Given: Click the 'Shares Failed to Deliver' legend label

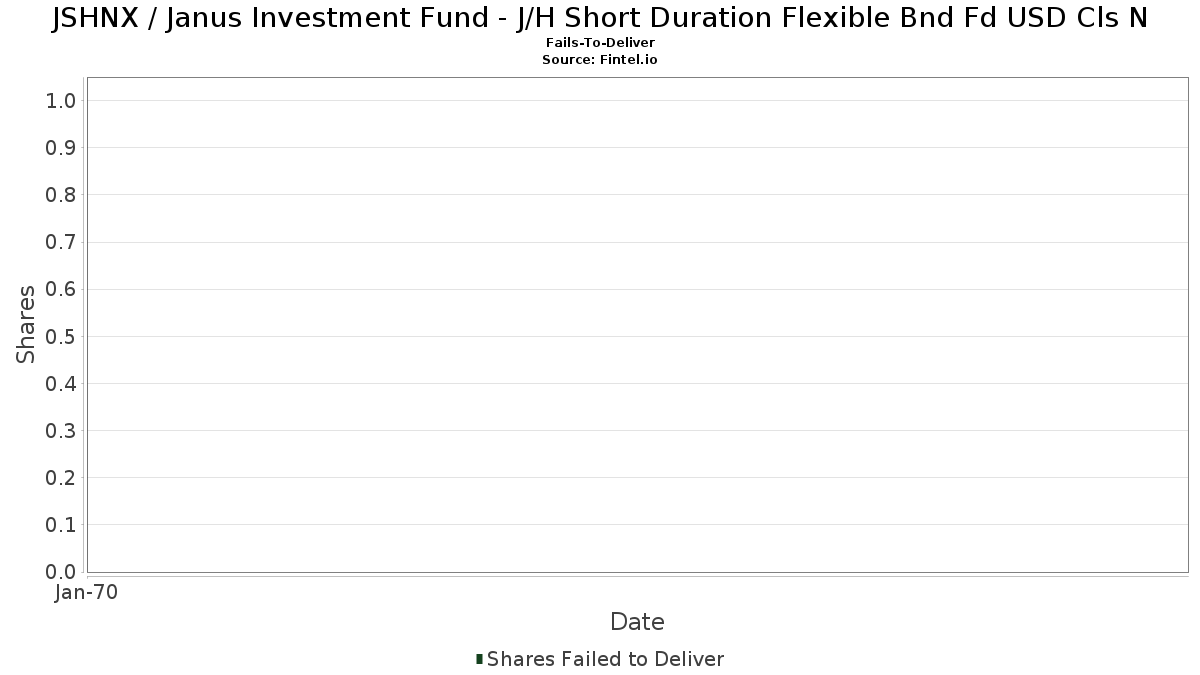Looking at the screenshot, I should [x=605, y=659].
